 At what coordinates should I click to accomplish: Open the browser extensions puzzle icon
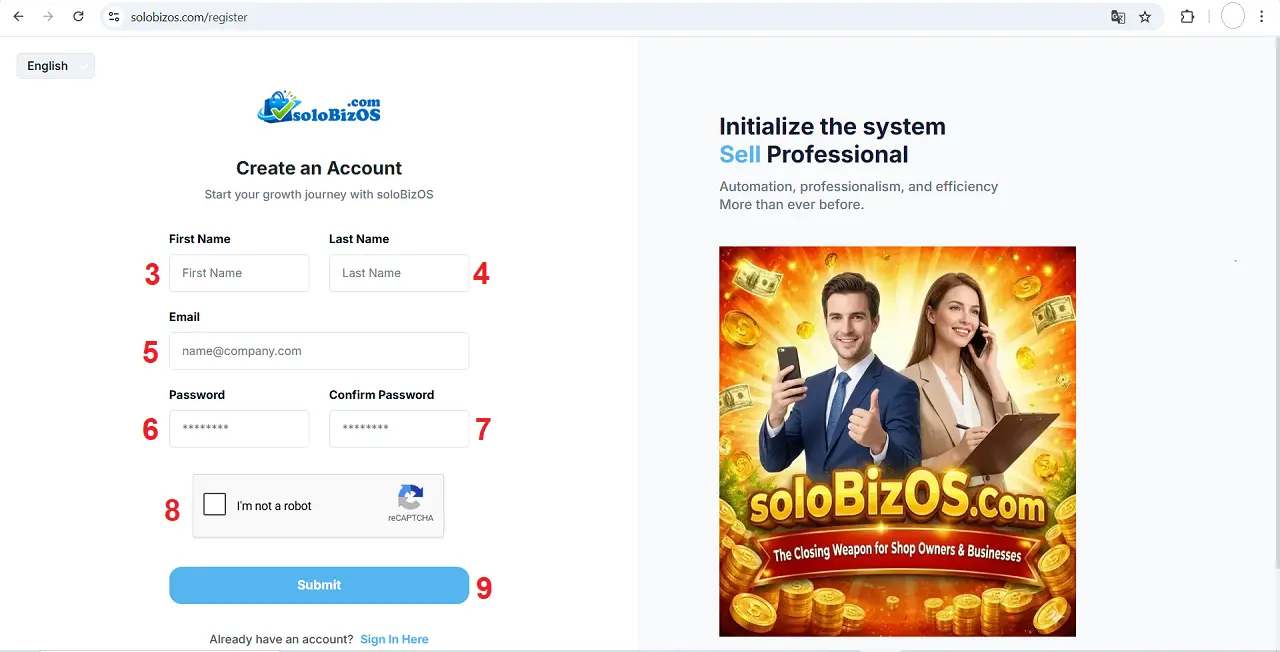1188,17
